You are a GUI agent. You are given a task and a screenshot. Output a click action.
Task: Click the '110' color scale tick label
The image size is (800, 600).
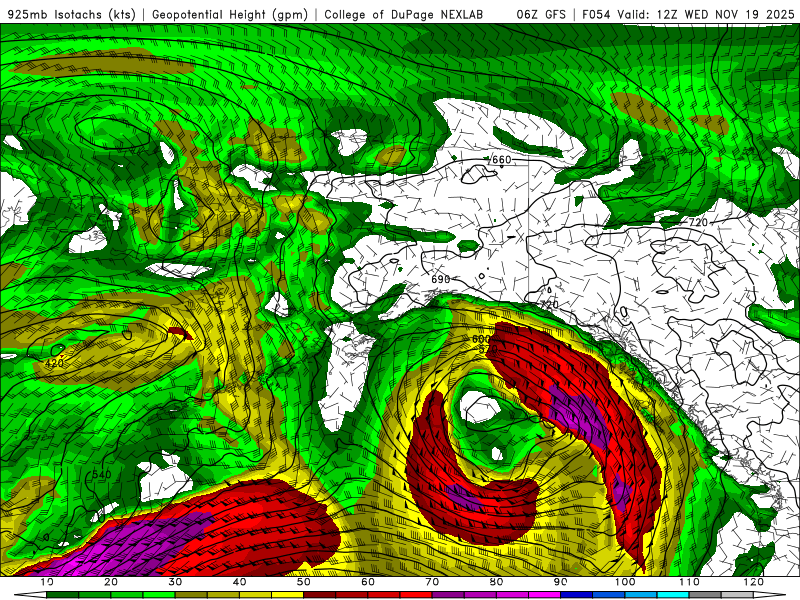click(689, 582)
